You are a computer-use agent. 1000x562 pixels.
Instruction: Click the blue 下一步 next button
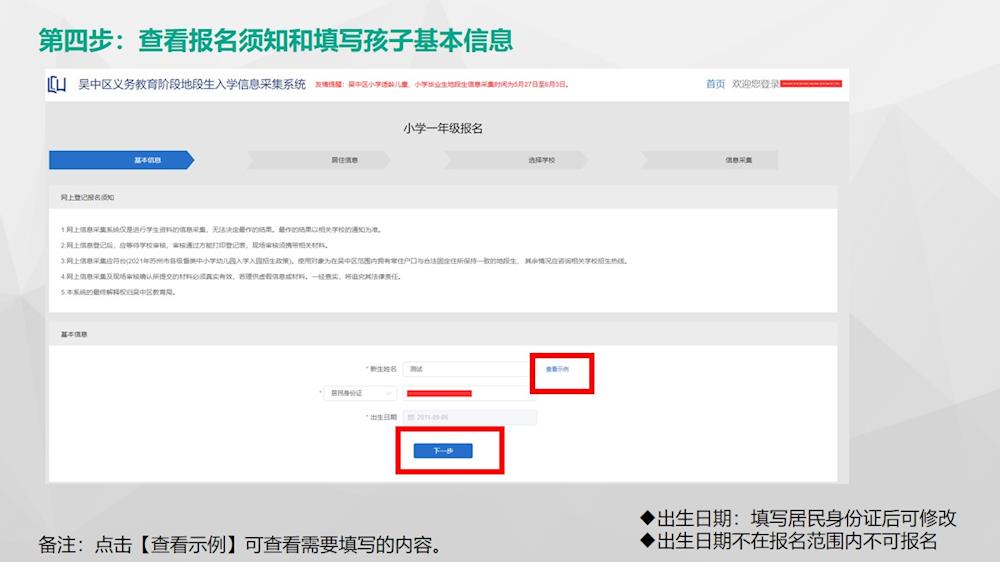(x=443, y=451)
